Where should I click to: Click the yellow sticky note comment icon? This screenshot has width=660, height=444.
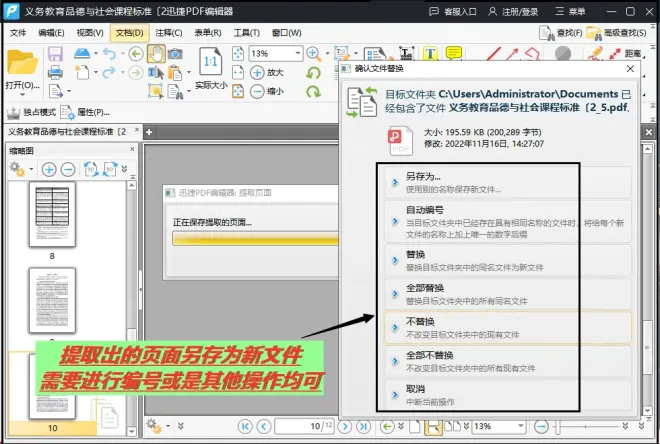tap(454, 53)
